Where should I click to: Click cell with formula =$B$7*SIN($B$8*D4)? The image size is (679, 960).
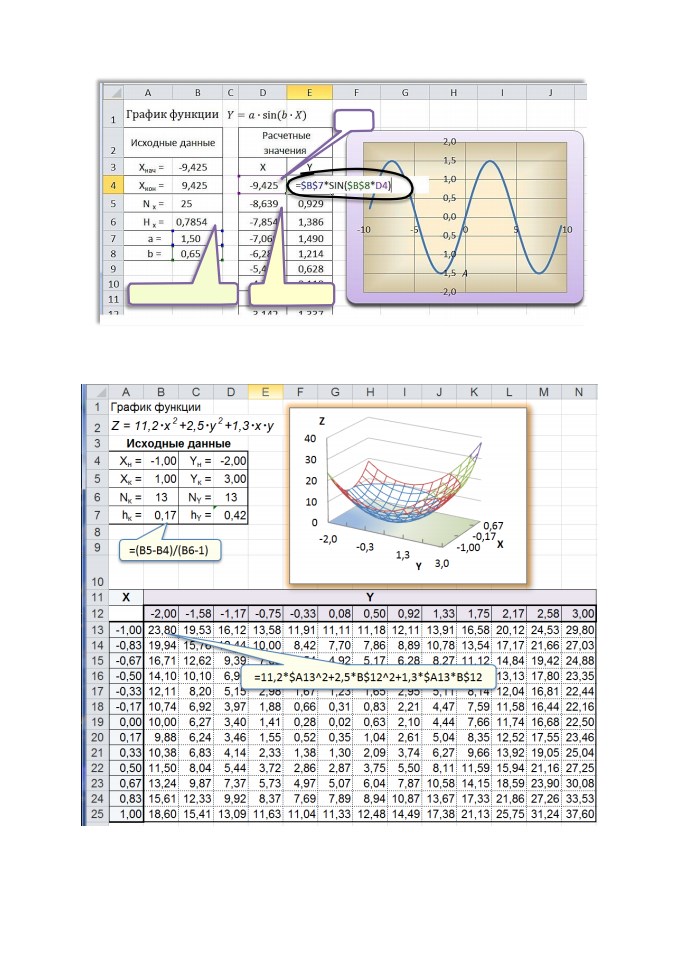coord(348,185)
